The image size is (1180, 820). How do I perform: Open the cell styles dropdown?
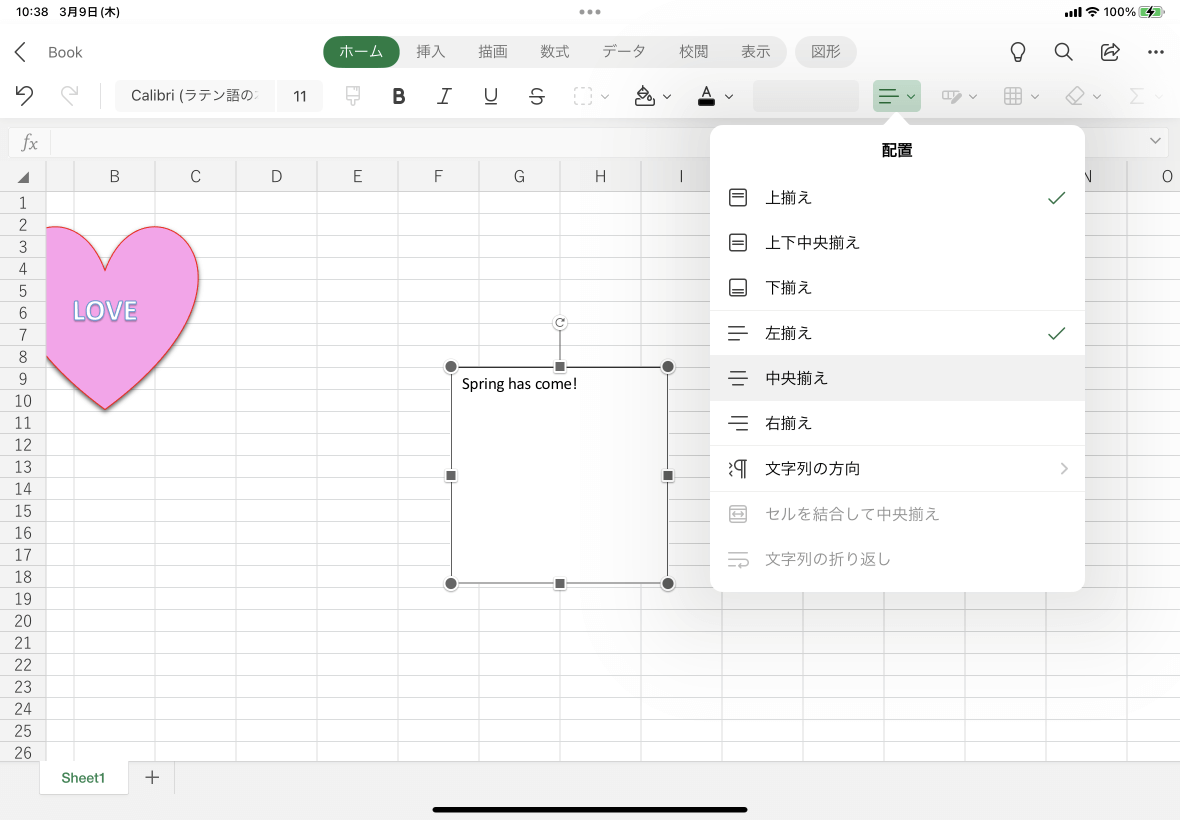(959, 96)
